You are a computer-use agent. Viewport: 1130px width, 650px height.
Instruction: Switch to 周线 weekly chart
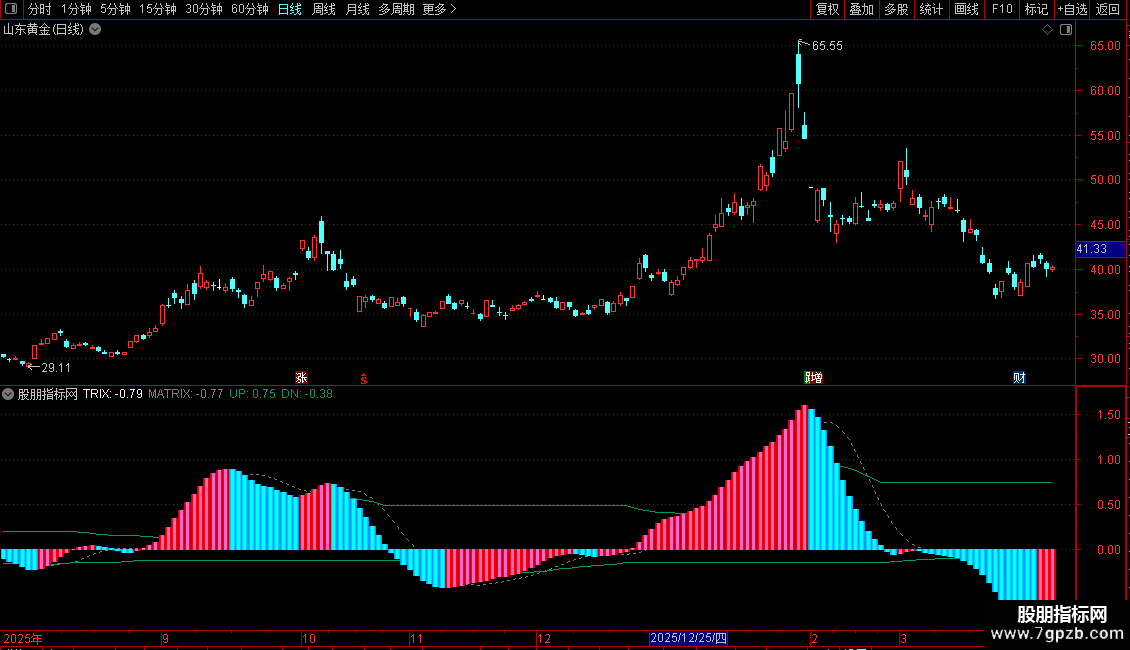(324, 9)
